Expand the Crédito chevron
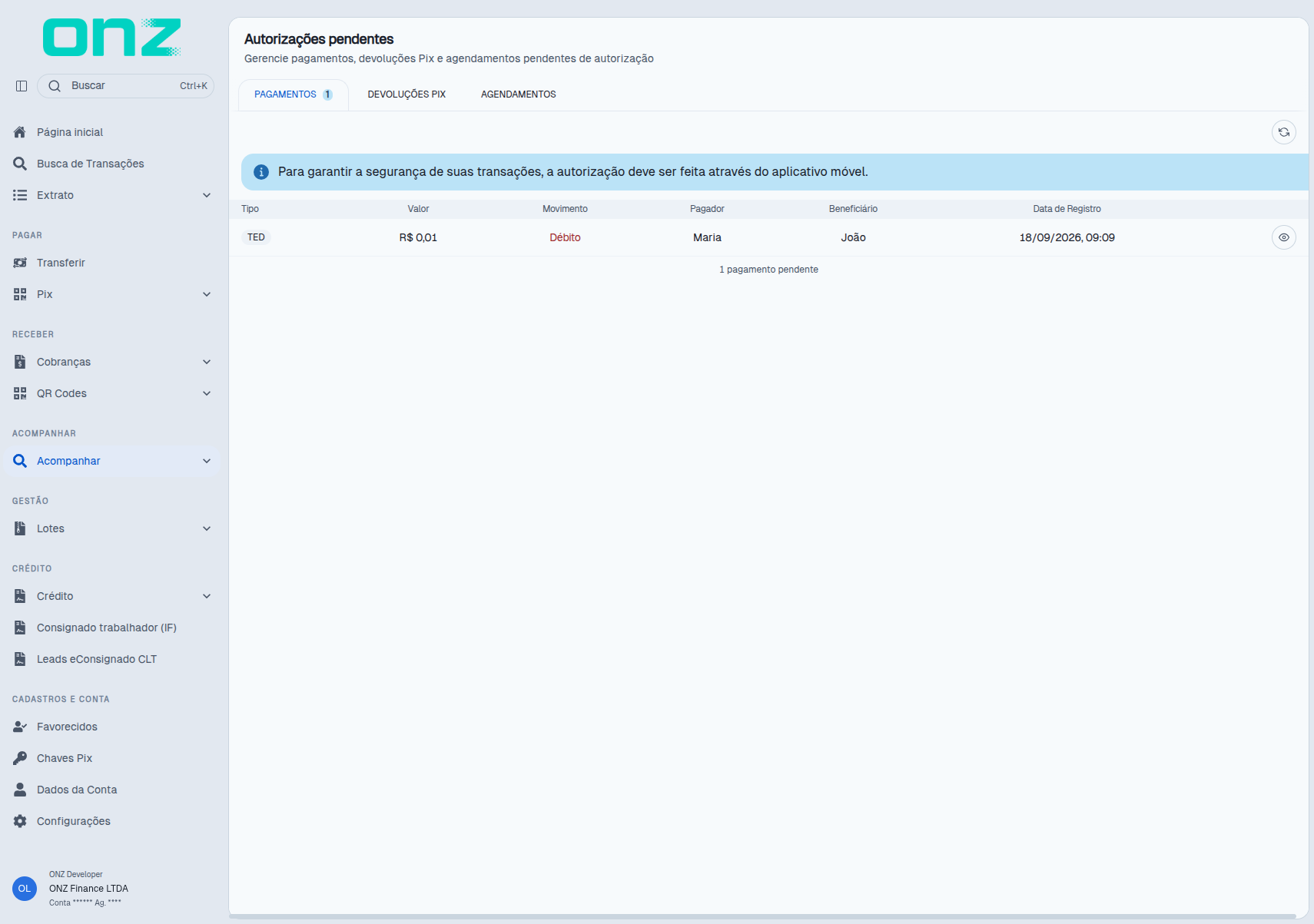 coord(207,596)
